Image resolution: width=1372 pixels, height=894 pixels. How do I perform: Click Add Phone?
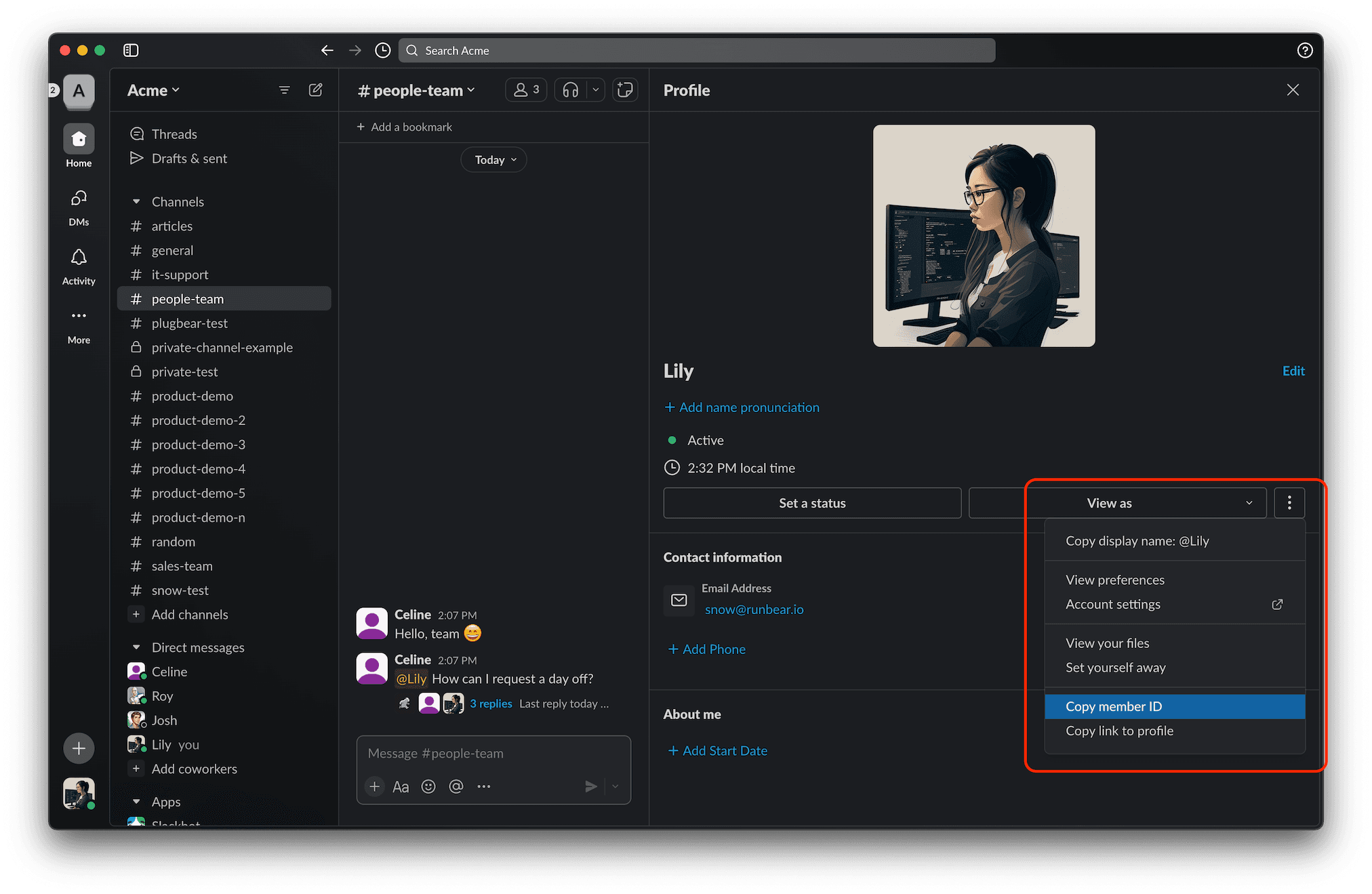click(x=706, y=649)
